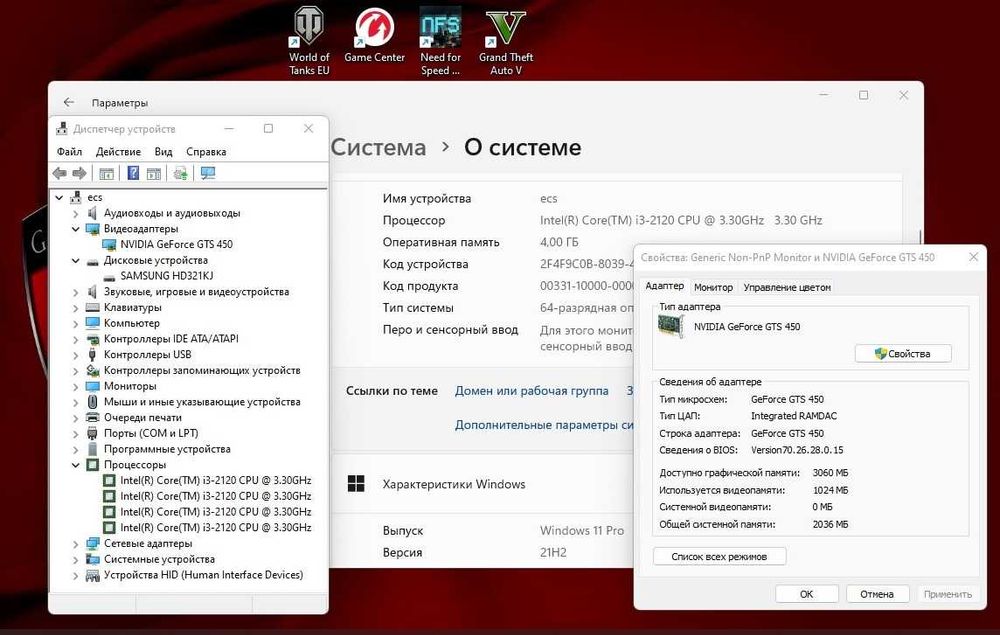Click the Windows logo beside Характеристики Windows

coord(356,484)
